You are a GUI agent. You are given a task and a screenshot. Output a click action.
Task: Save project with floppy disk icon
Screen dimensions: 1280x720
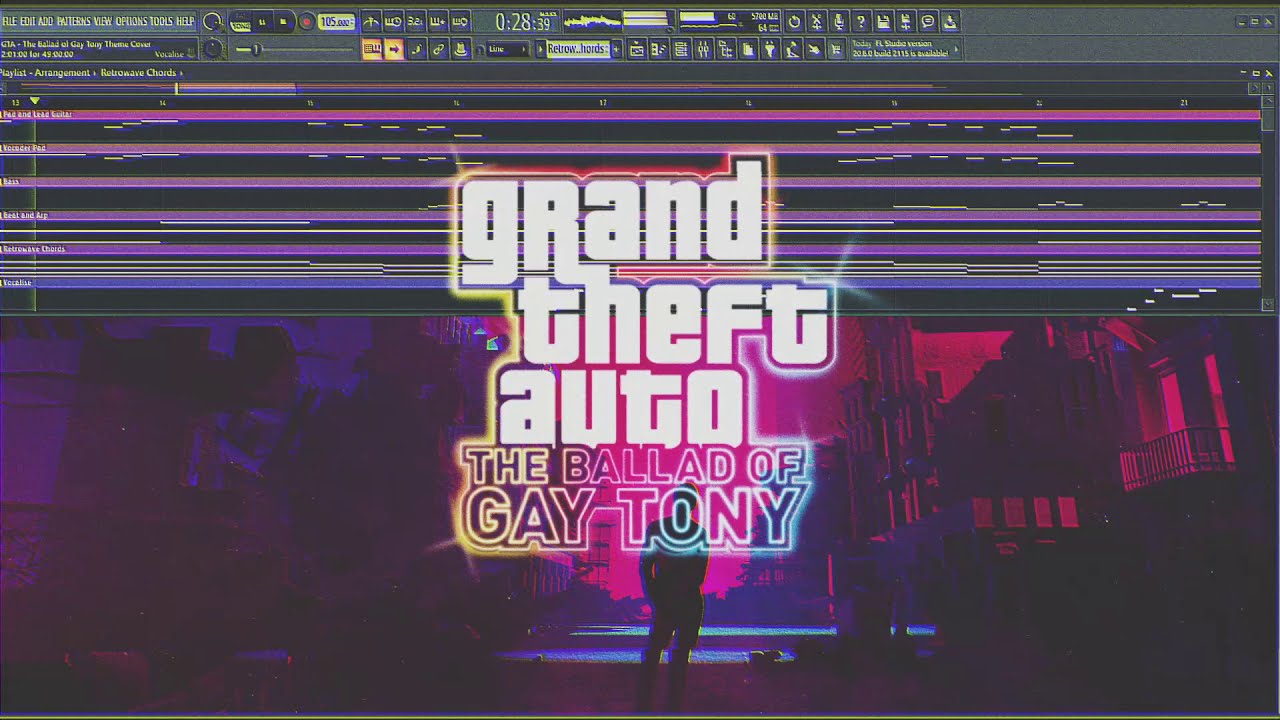point(884,21)
